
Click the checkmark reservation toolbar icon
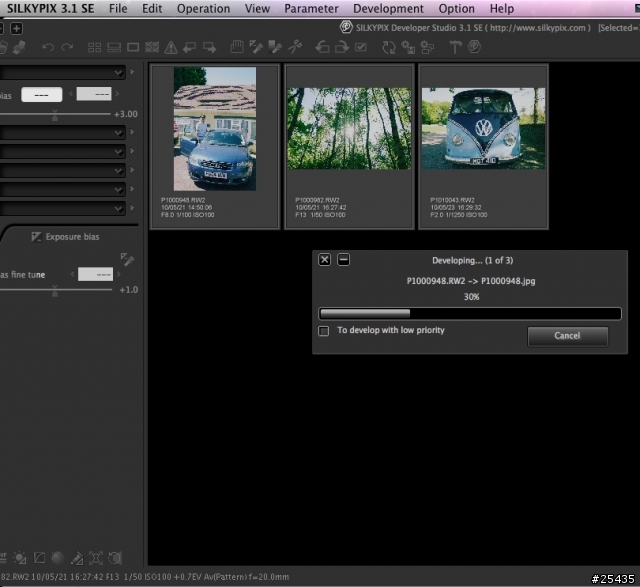coord(361,47)
